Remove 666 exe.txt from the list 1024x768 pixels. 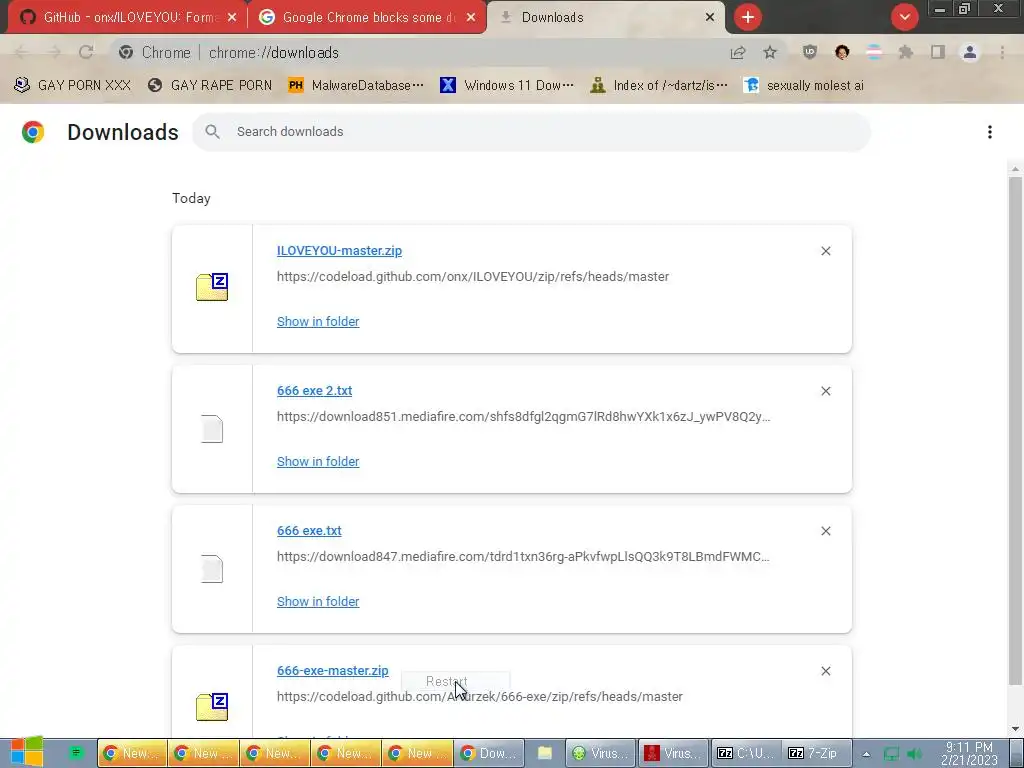pyautogui.click(x=825, y=531)
